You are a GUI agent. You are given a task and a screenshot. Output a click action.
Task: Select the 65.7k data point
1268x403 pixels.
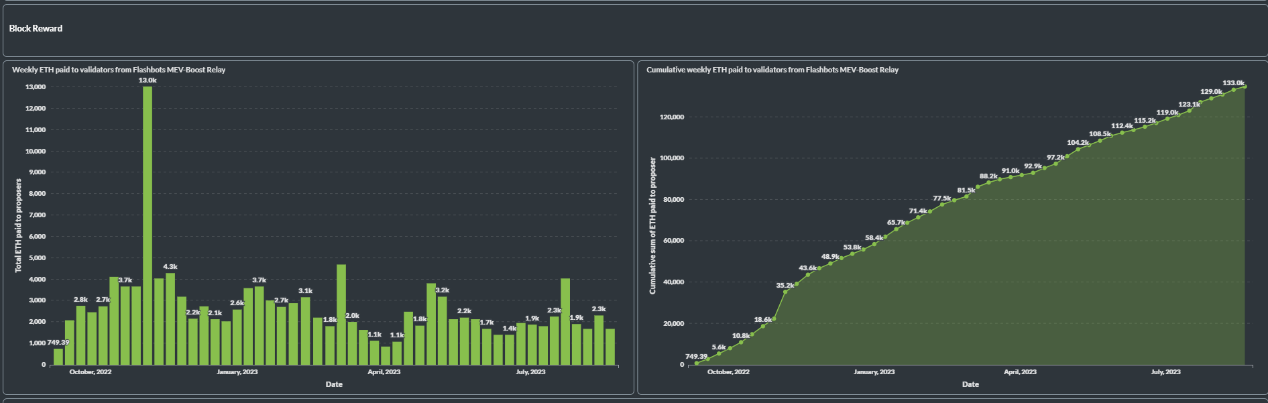coord(897,229)
